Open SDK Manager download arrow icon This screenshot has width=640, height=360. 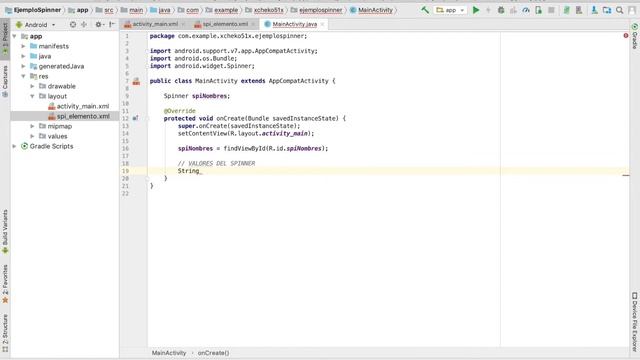(x=594, y=10)
